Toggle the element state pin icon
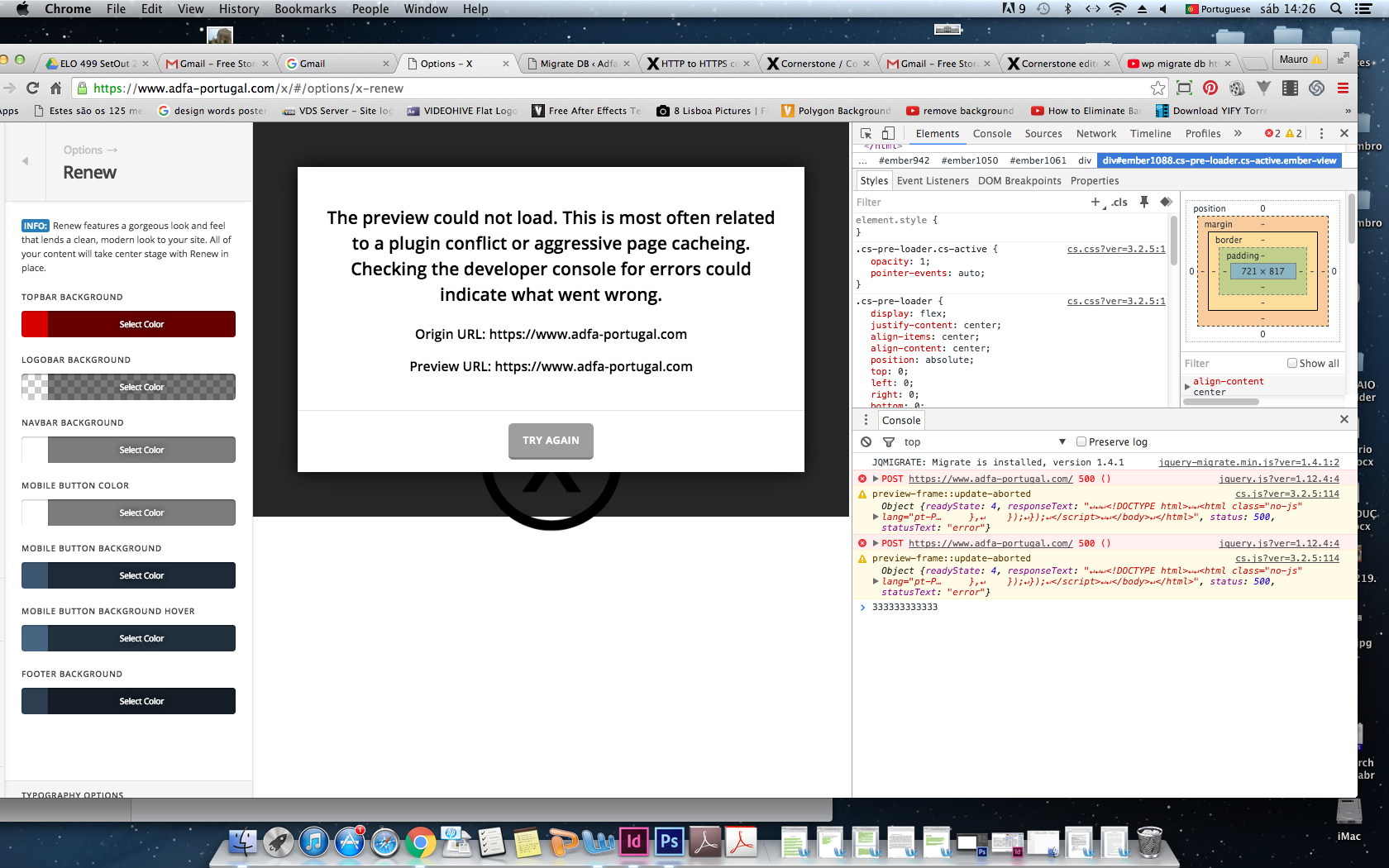1389x868 pixels. (x=1144, y=202)
